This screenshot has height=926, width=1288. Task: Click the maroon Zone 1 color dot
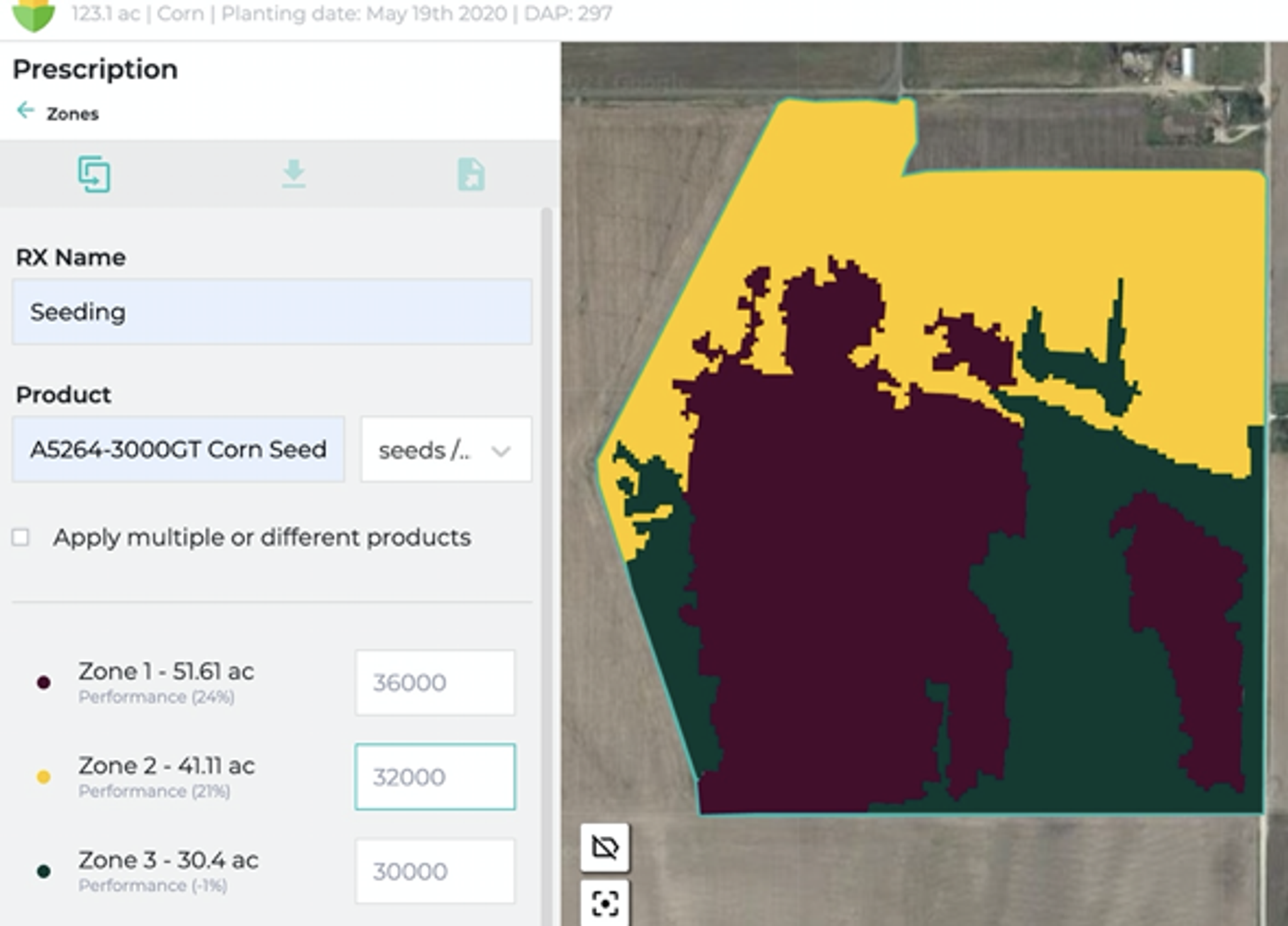click(x=43, y=683)
